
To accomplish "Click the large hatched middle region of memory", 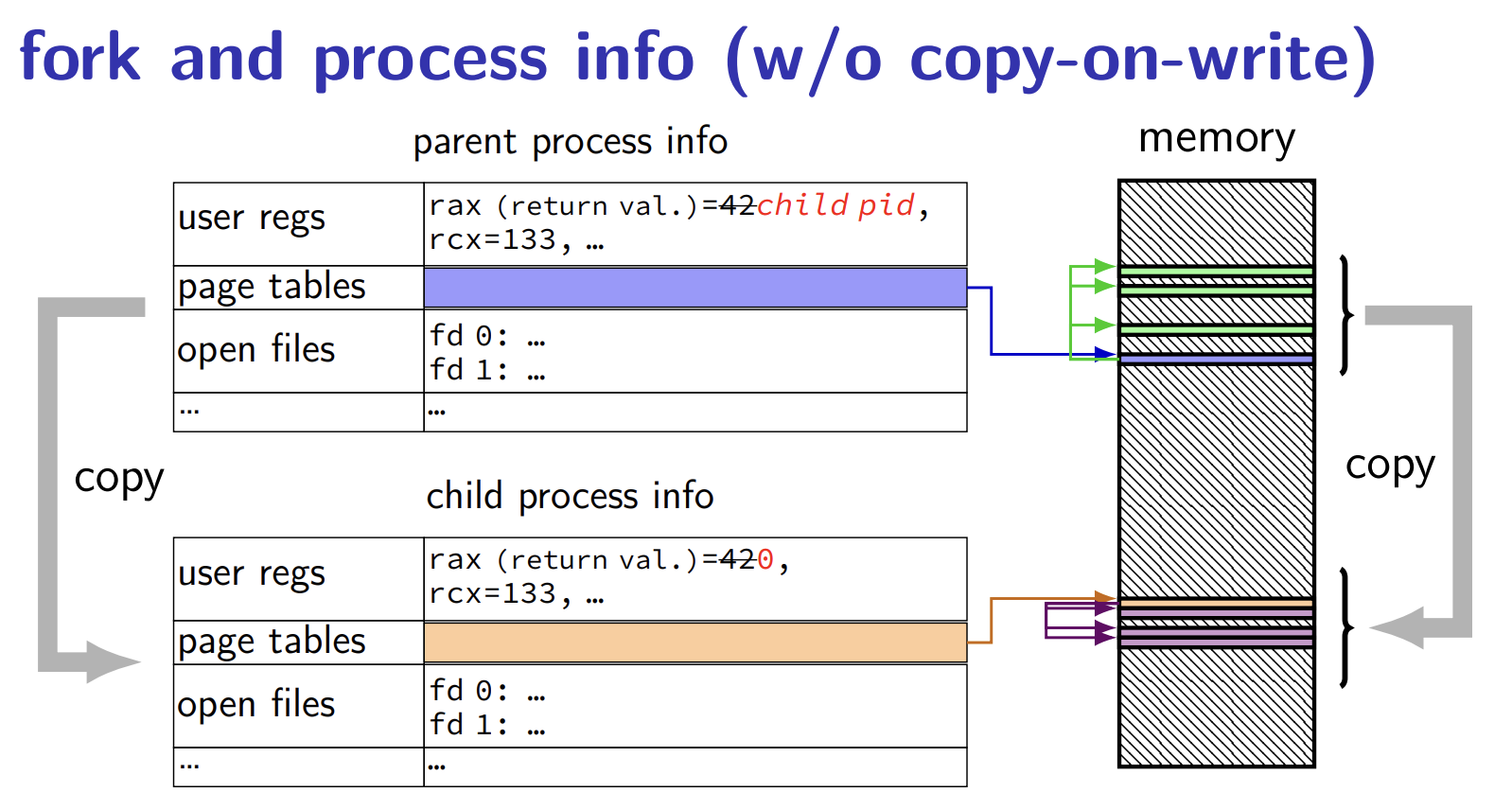I will point(1216,482).
